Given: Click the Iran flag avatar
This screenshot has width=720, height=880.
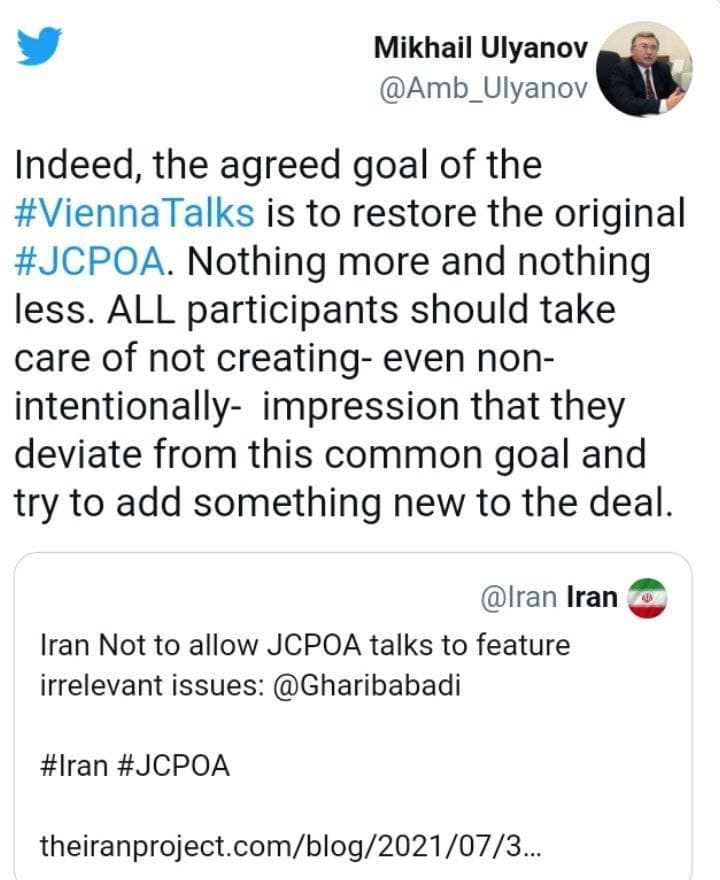Looking at the screenshot, I should tap(645, 597).
